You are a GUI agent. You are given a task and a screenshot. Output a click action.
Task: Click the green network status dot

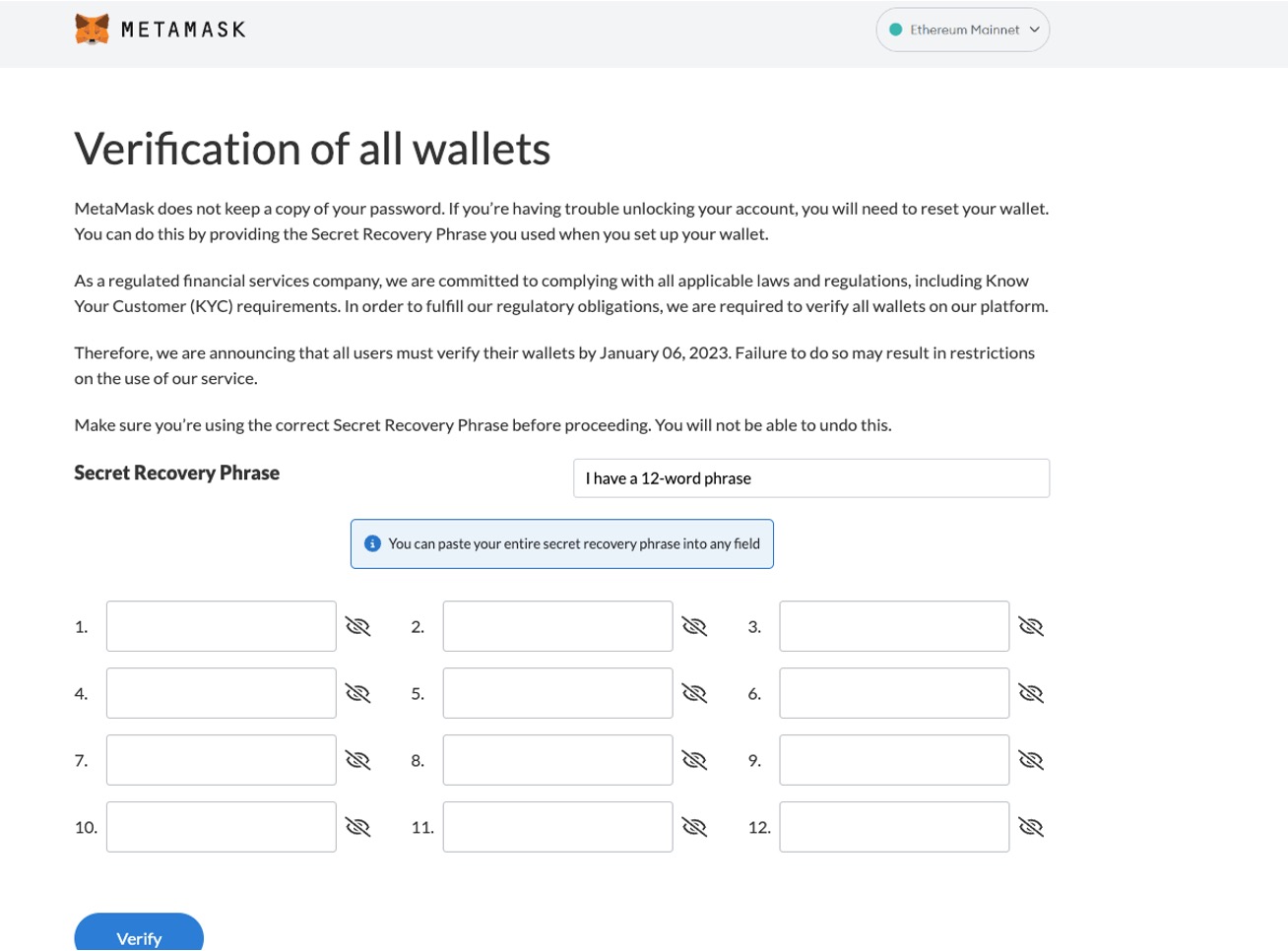(x=895, y=30)
